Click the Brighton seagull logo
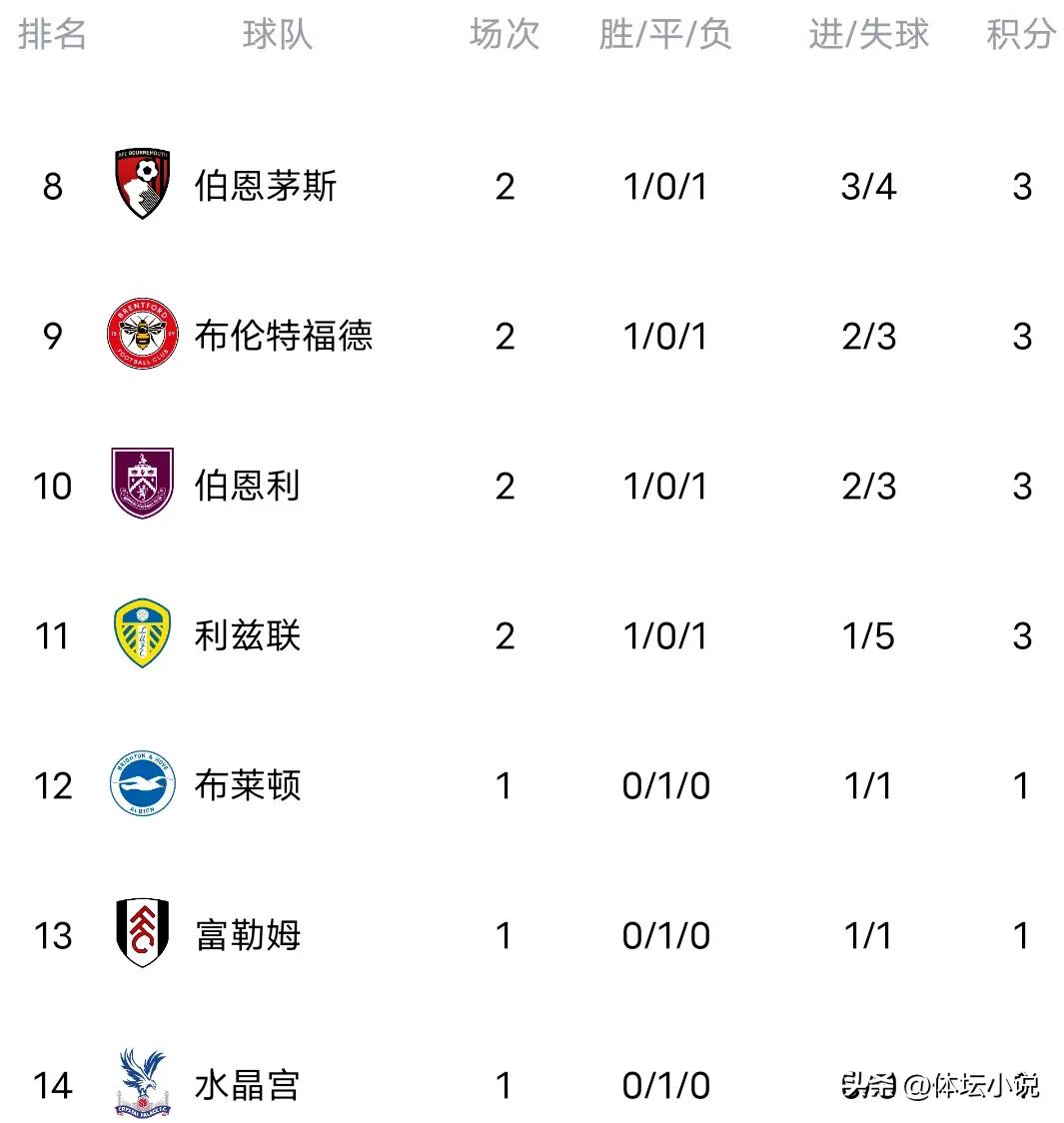 tap(142, 783)
